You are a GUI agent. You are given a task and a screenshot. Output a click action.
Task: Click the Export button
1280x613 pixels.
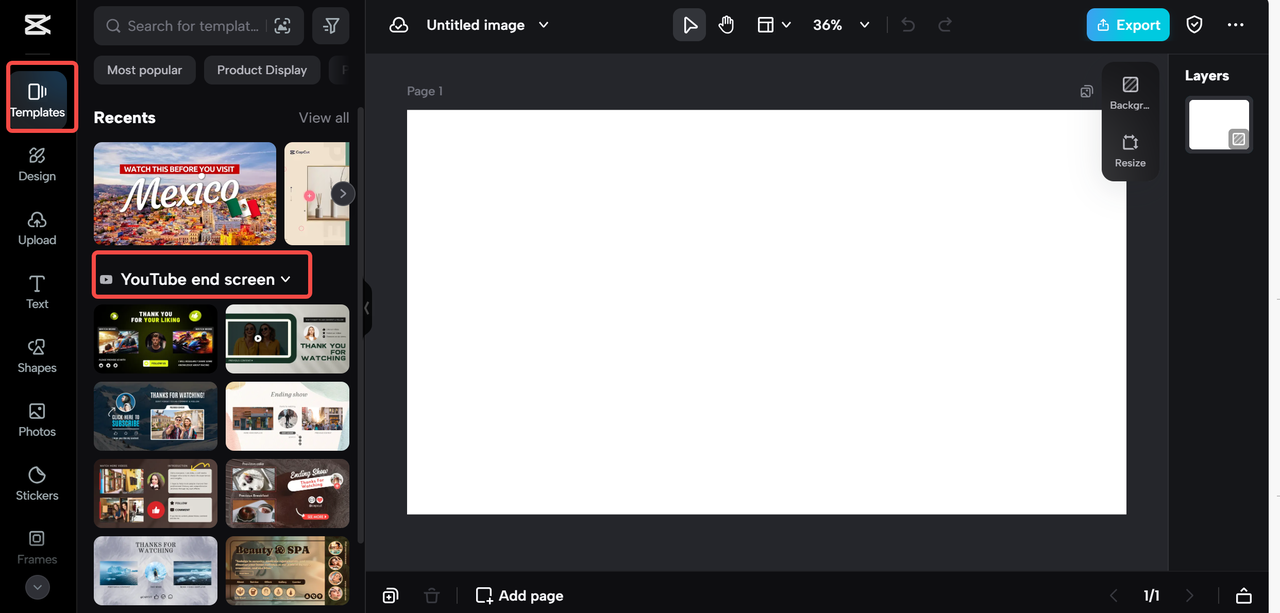tap(1128, 25)
